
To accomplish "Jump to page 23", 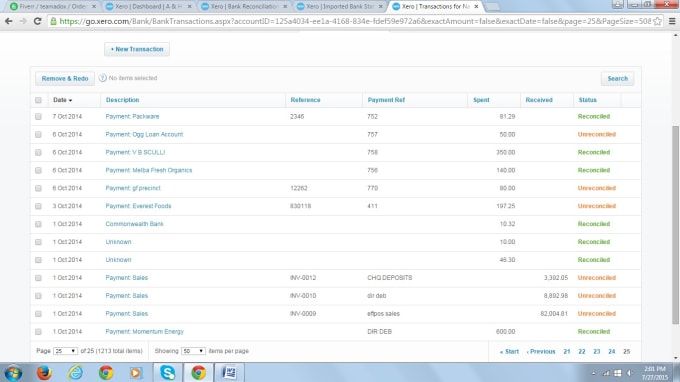I will 597,352.
